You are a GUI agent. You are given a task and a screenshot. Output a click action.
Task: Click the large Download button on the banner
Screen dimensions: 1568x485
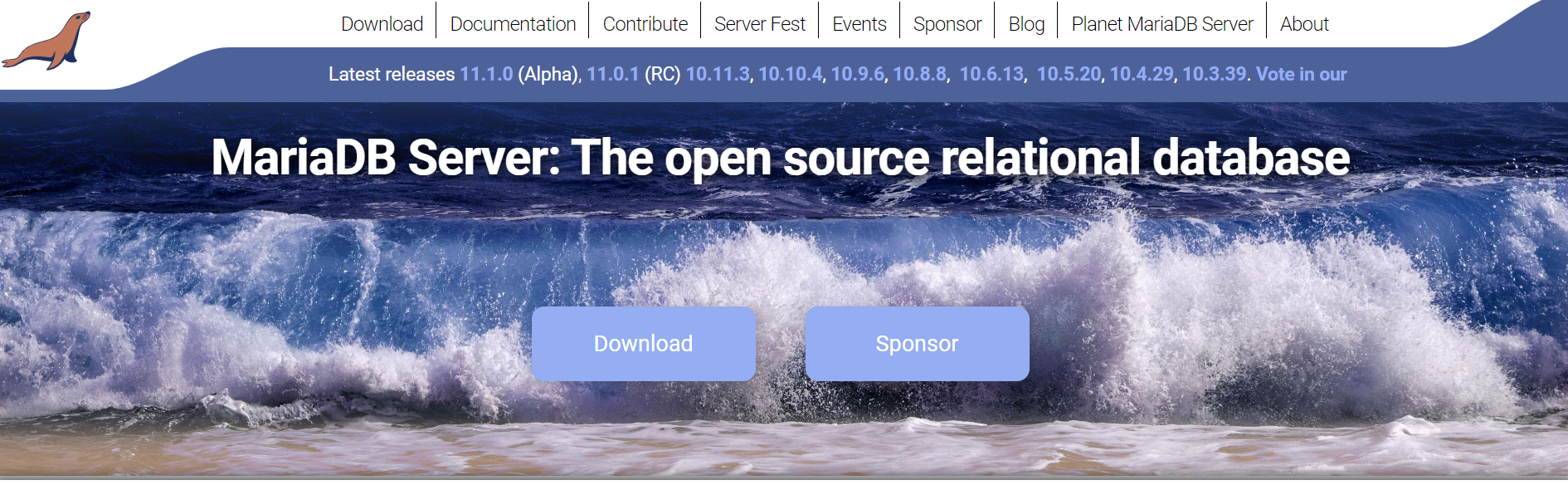pos(644,344)
